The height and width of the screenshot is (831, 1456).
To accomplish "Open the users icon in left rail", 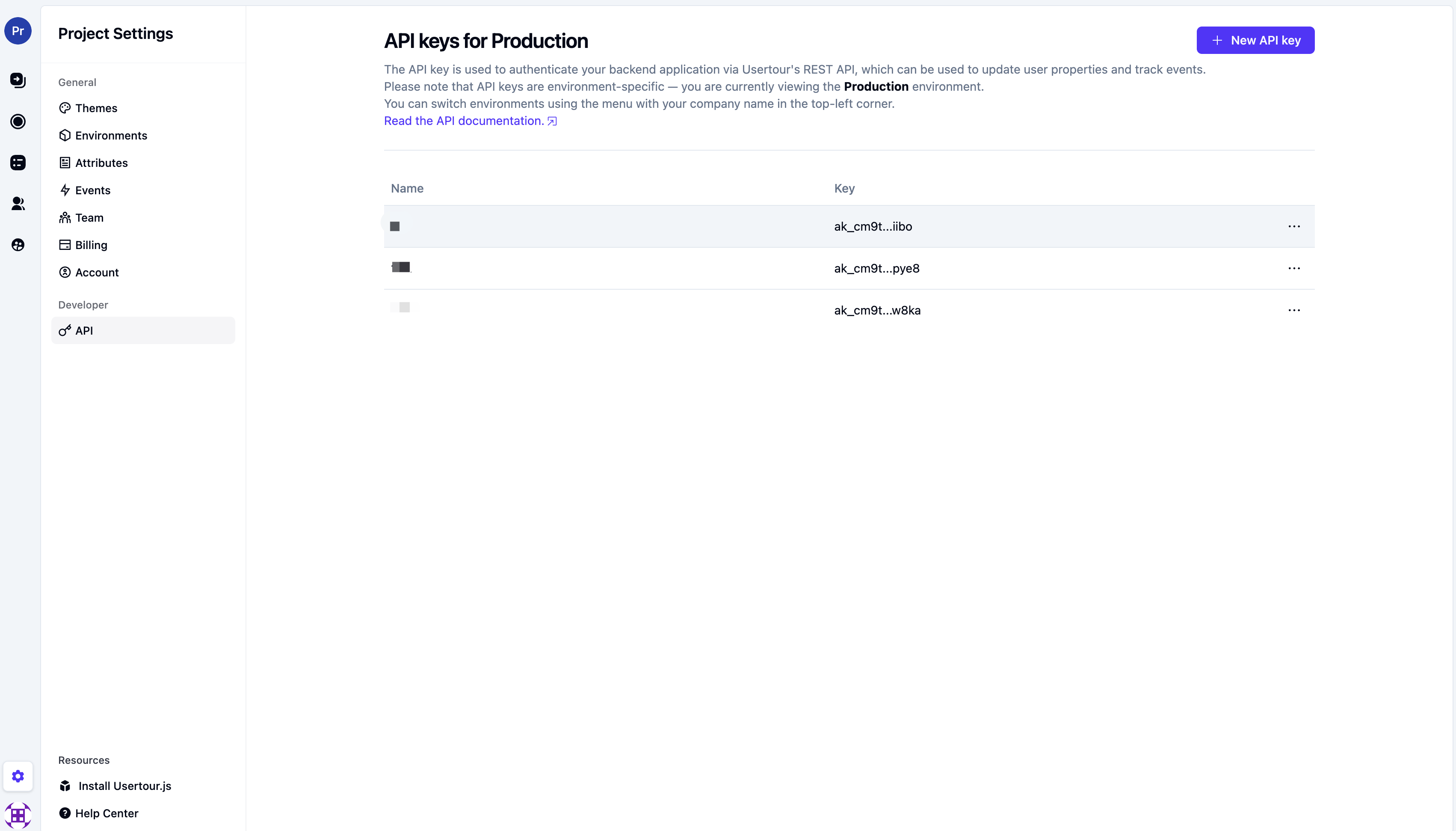I will coord(18,204).
